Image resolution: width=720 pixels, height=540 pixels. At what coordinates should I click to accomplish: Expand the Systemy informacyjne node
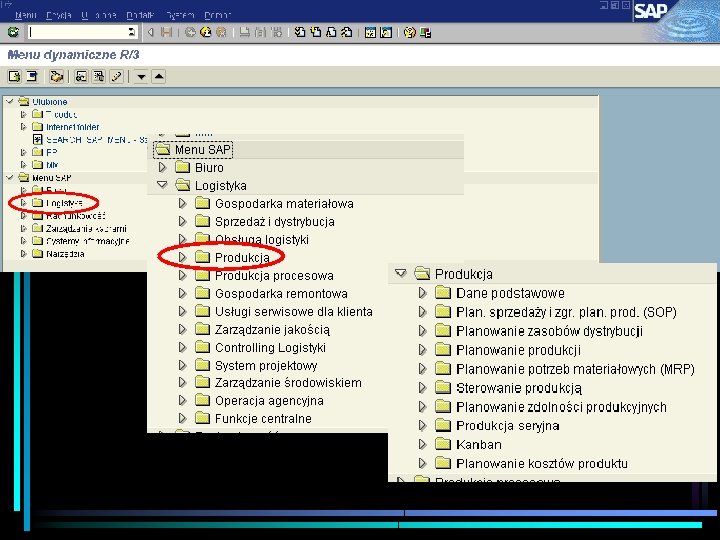(x=23, y=241)
